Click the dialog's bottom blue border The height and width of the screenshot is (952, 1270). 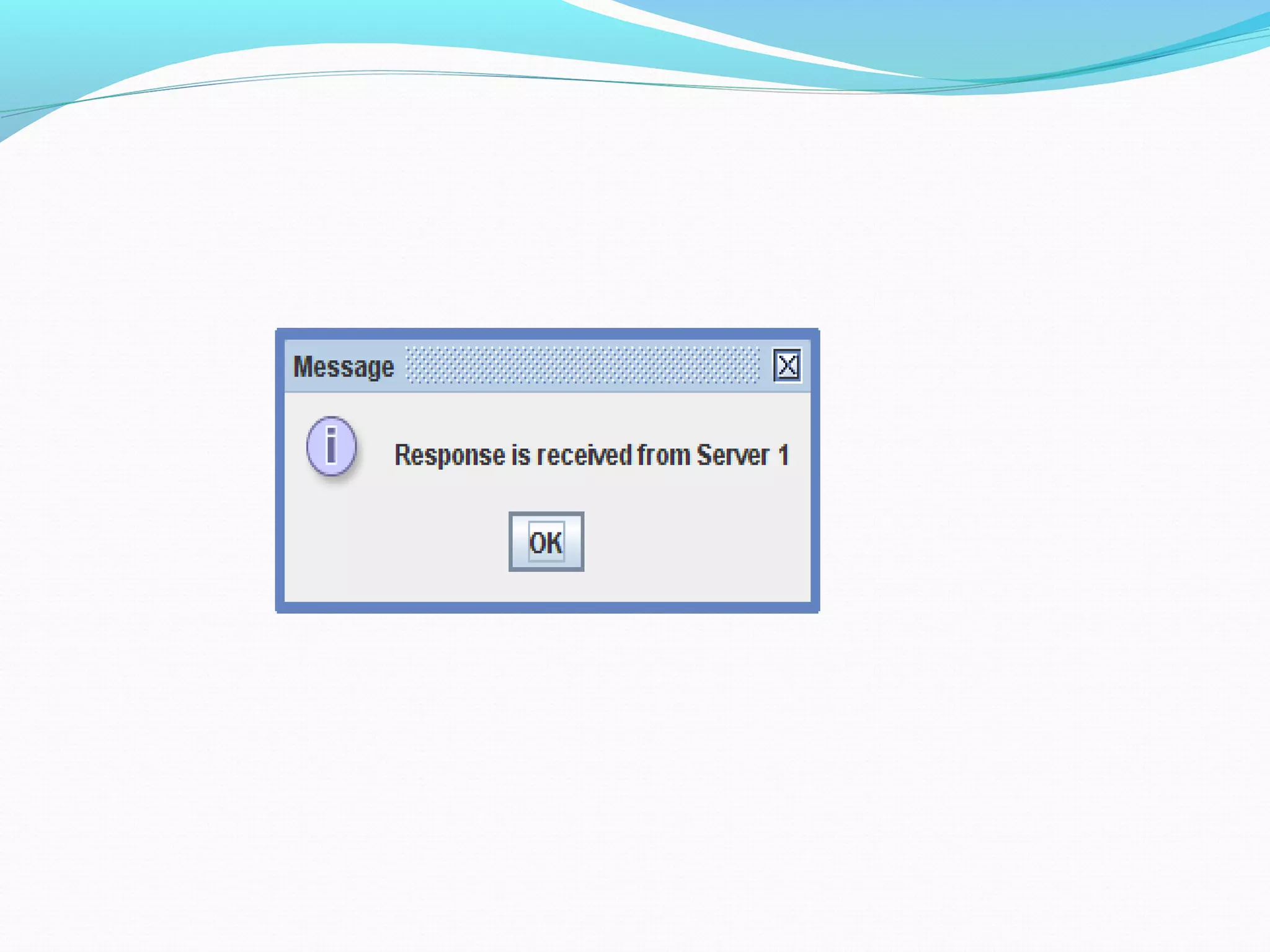[x=547, y=607]
